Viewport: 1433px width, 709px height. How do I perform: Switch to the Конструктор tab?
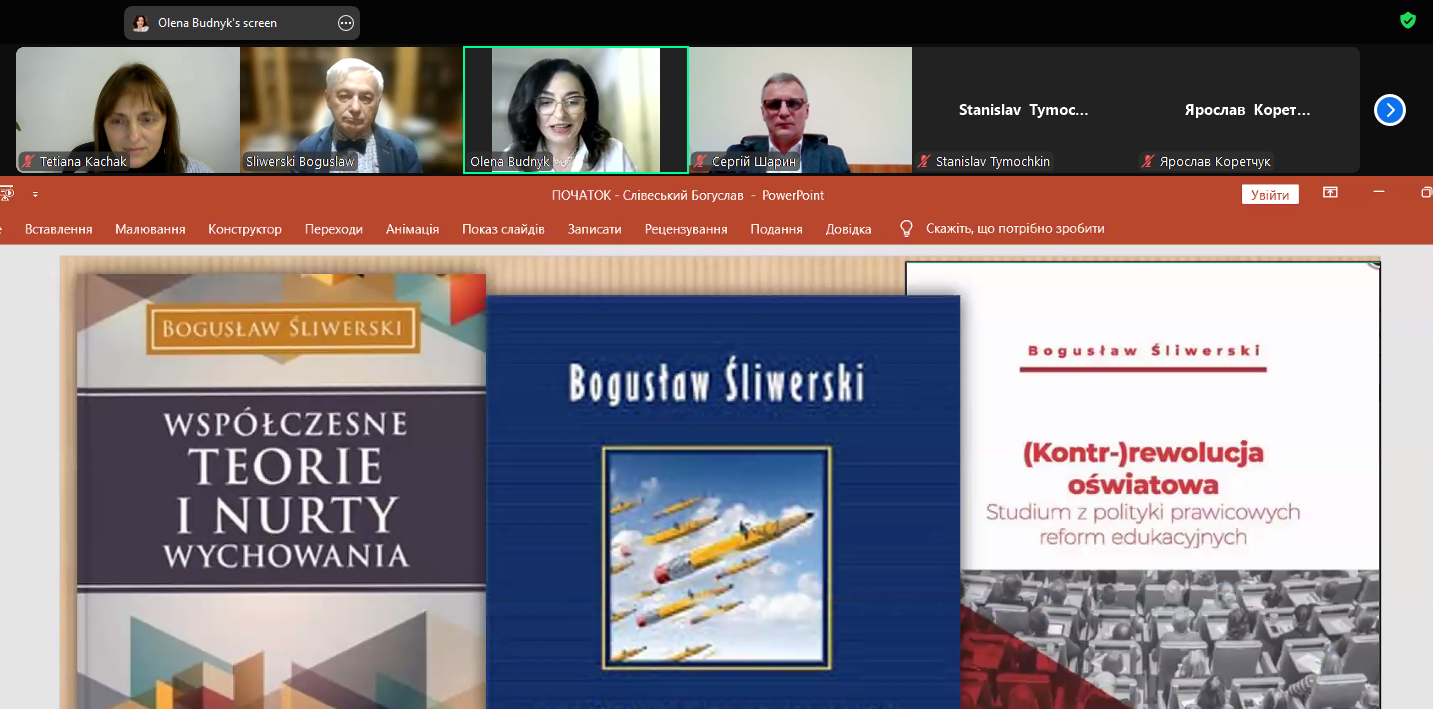pyautogui.click(x=245, y=229)
